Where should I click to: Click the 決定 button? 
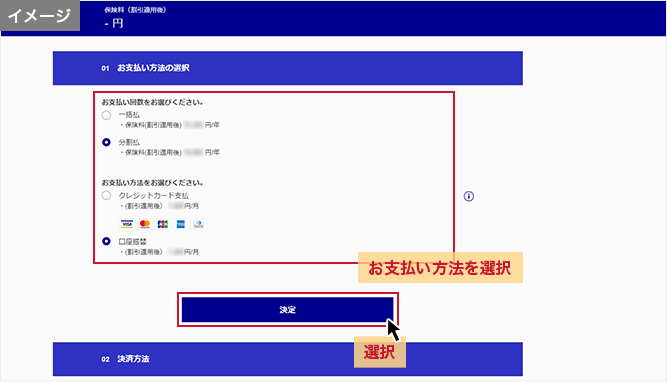(x=288, y=310)
